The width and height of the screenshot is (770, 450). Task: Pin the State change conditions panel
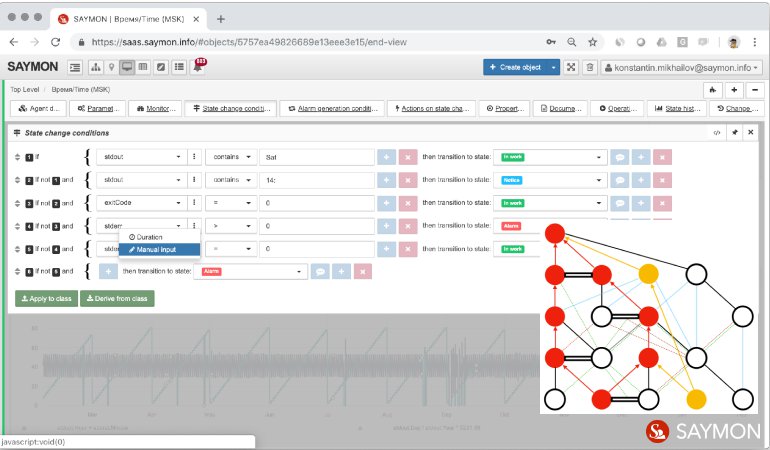tap(735, 133)
